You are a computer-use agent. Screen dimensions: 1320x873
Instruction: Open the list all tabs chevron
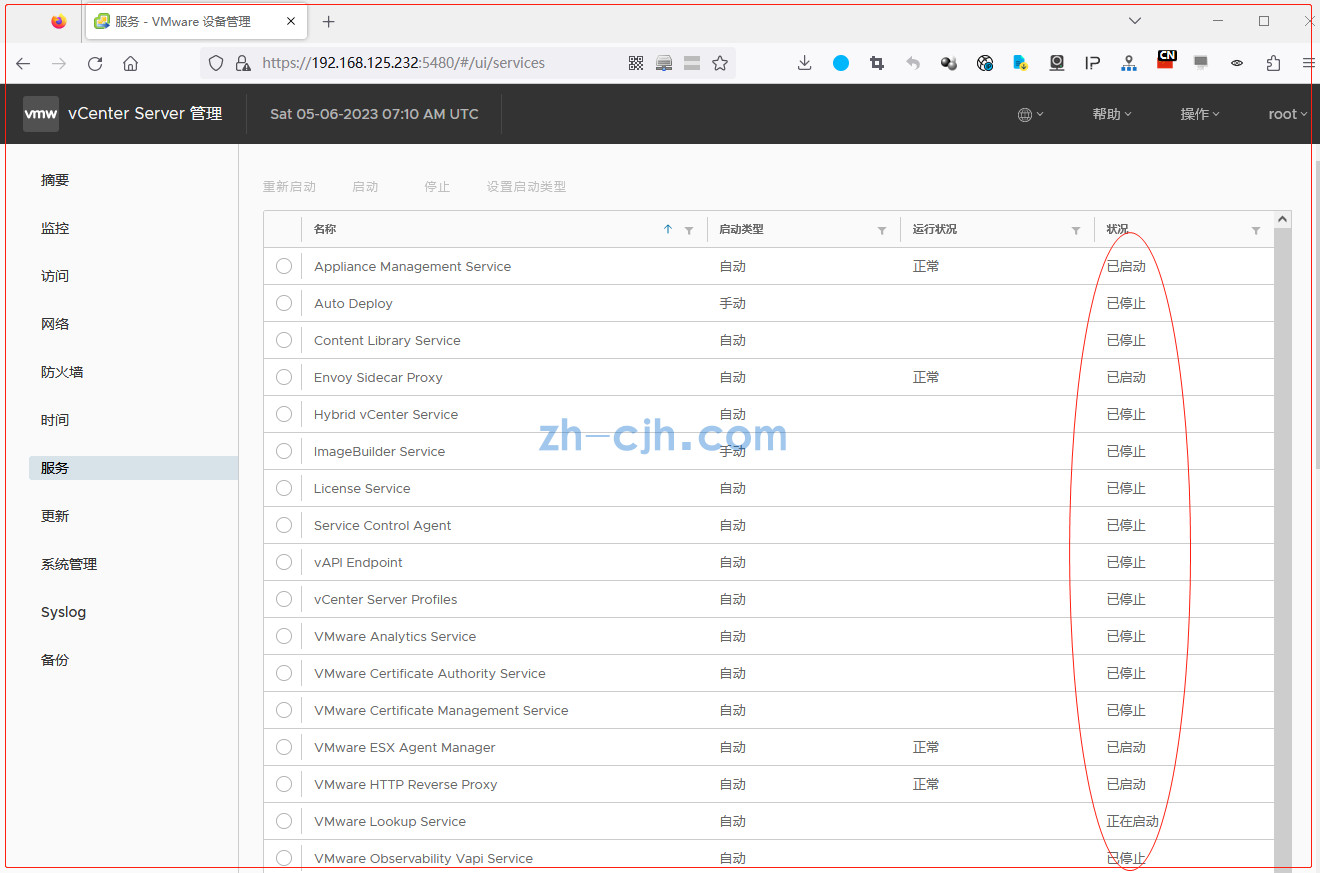pos(1135,21)
